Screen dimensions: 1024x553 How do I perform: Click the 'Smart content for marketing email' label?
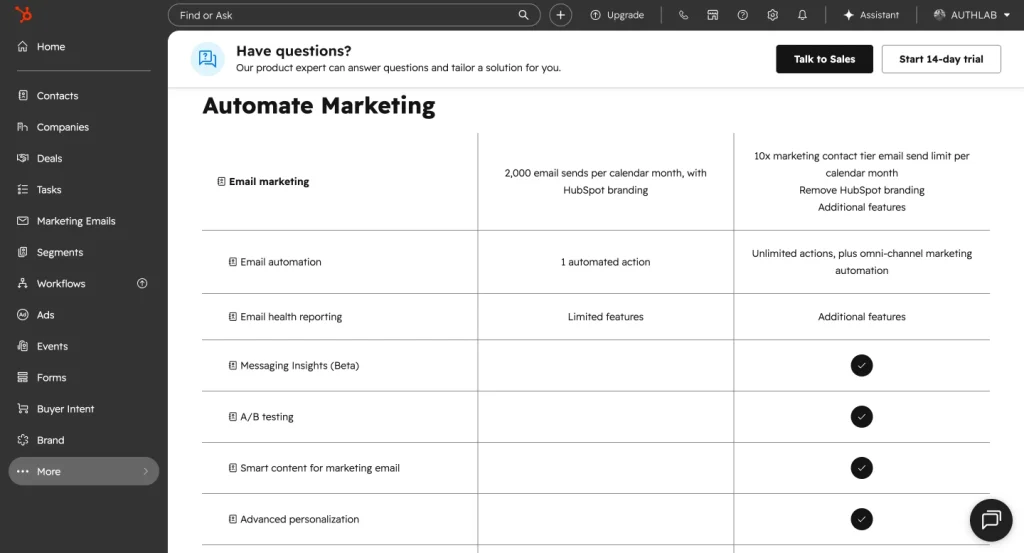pos(320,468)
